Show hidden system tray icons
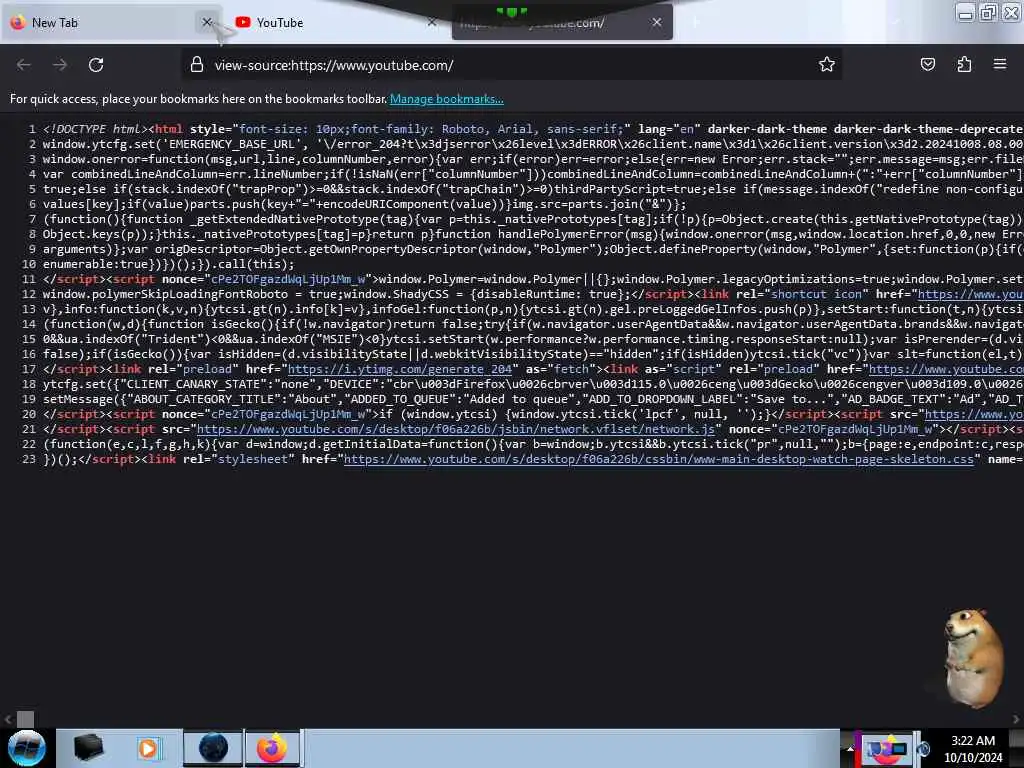Image resolution: width=1024 pixels, height=768 pixels. 850,748
